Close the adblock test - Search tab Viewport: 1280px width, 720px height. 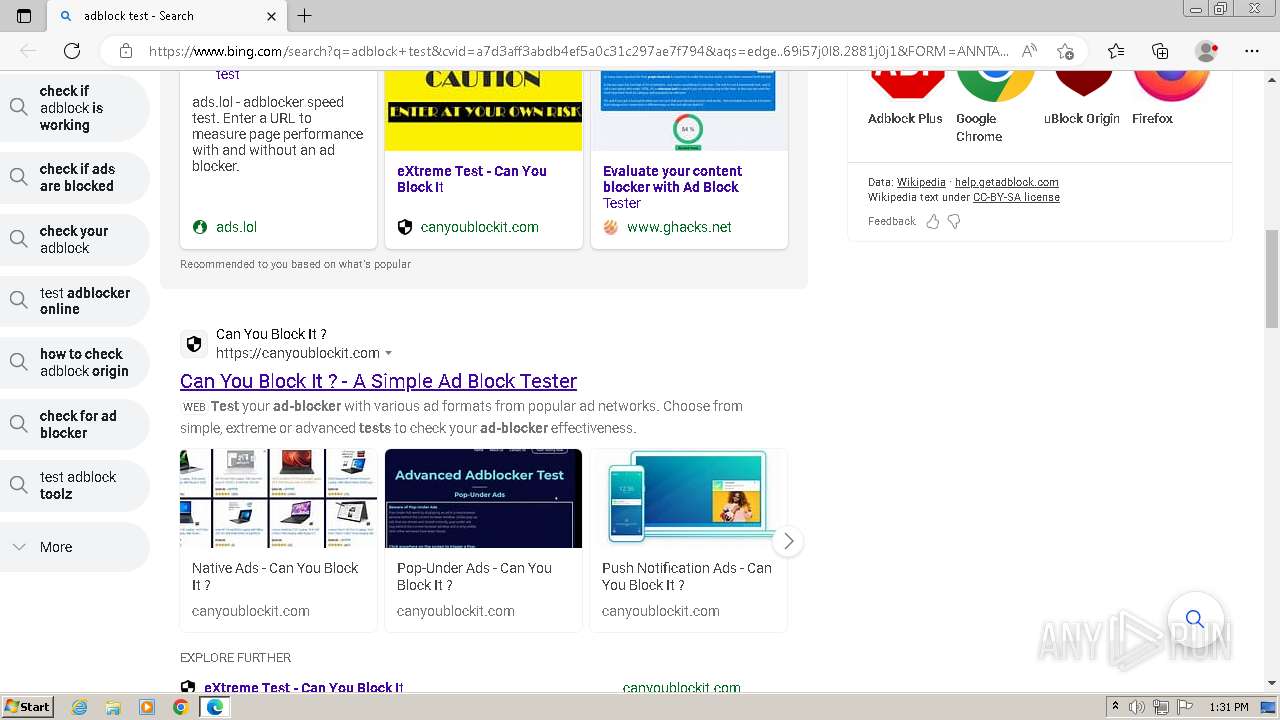point(272,16)
